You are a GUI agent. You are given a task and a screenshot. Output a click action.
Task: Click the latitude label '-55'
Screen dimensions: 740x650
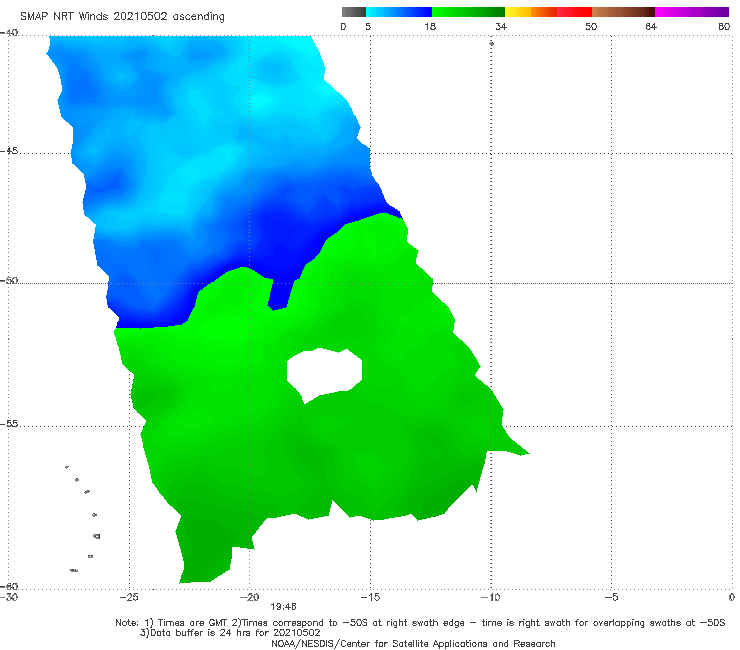(9, 423)
